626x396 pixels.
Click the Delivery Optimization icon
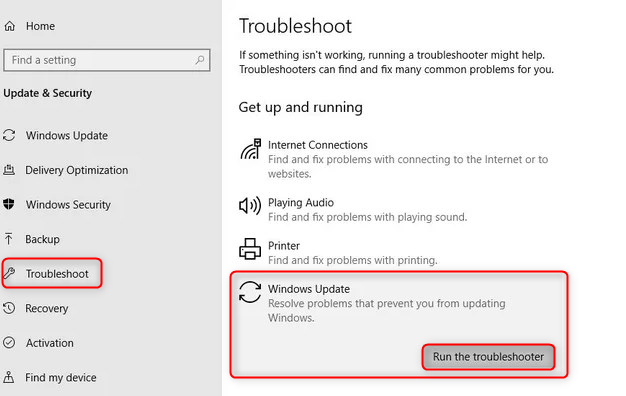(x=9, y=170)
